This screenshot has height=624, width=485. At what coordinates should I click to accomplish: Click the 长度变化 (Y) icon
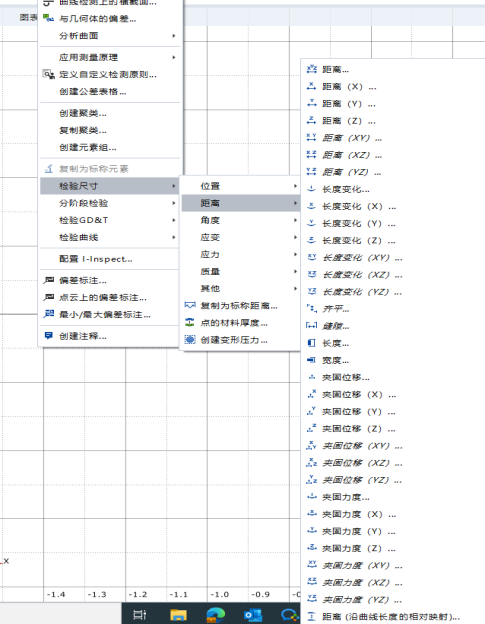coord(312,223)
